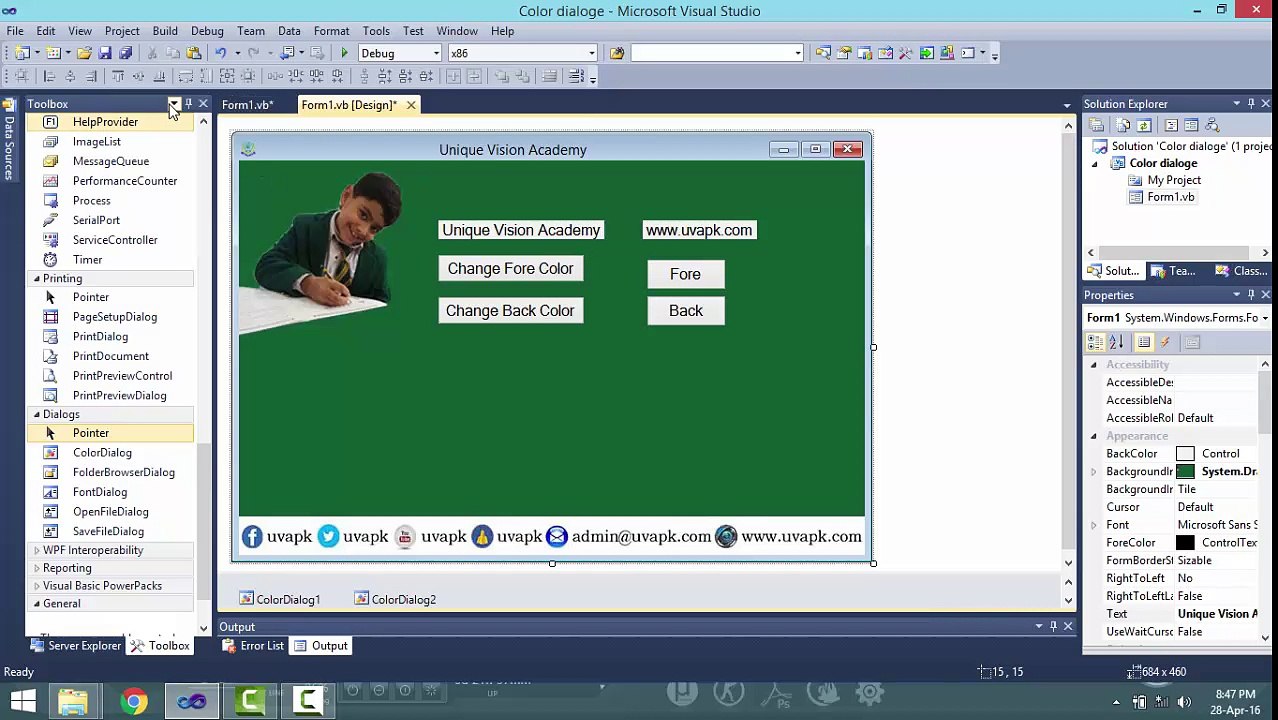Collapse the Printing toolbox group
This screenshot has height=720, width=1278.
coord(37,278)
